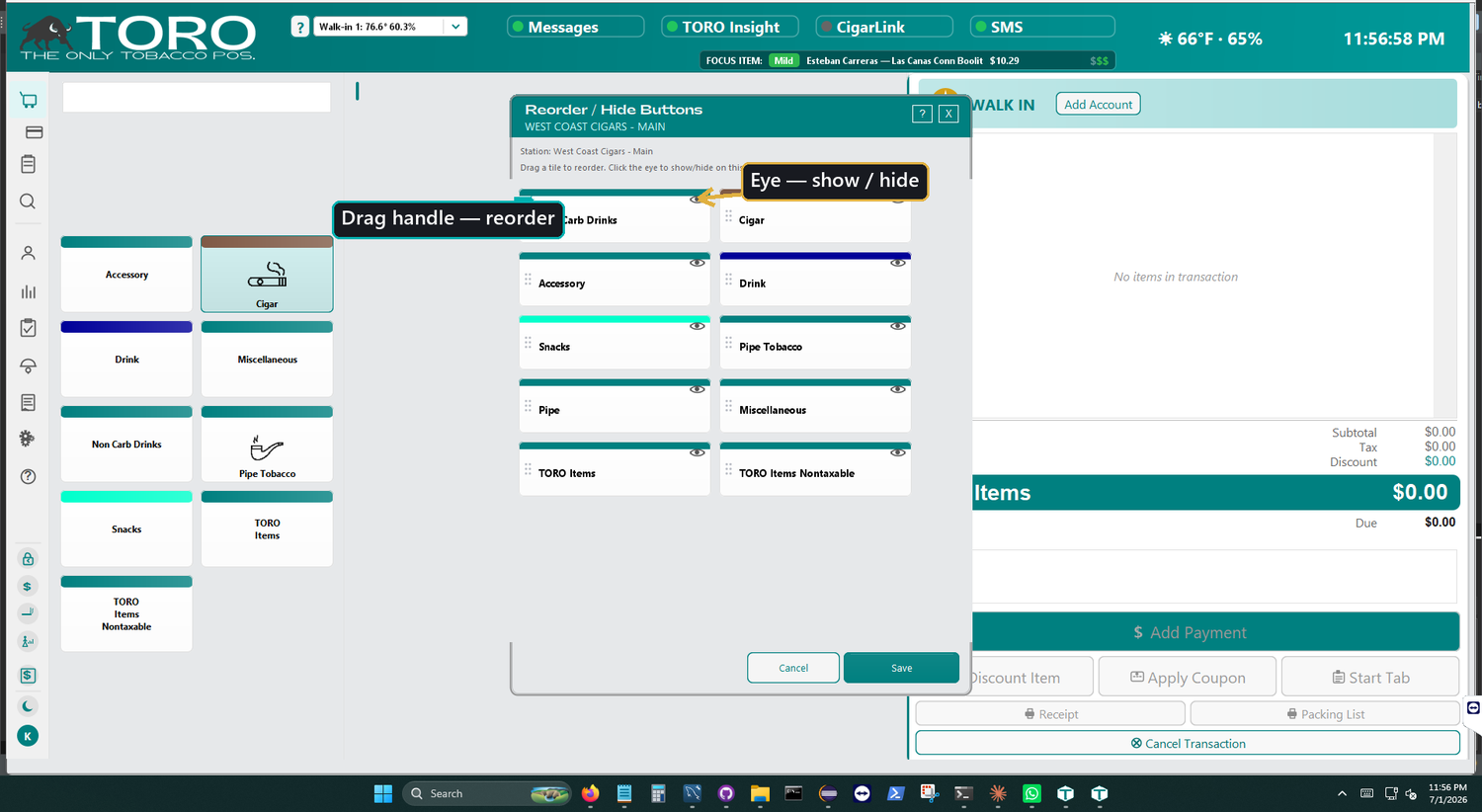Click the Cancel Transaction button

1188,743
